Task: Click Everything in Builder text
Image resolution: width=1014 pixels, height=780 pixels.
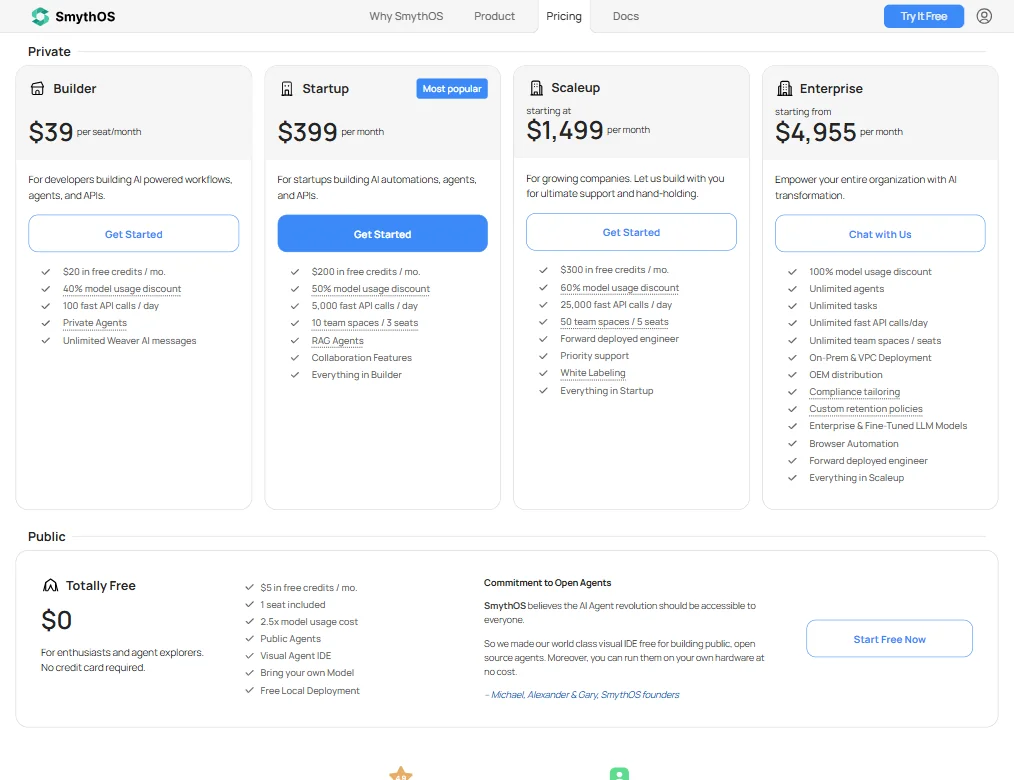Action: [x=356, y=374]
